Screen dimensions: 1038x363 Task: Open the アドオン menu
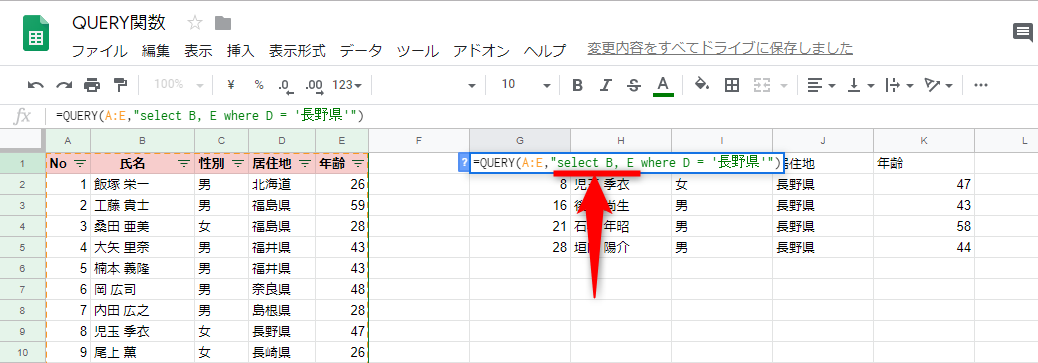click(x=481, y=50)
